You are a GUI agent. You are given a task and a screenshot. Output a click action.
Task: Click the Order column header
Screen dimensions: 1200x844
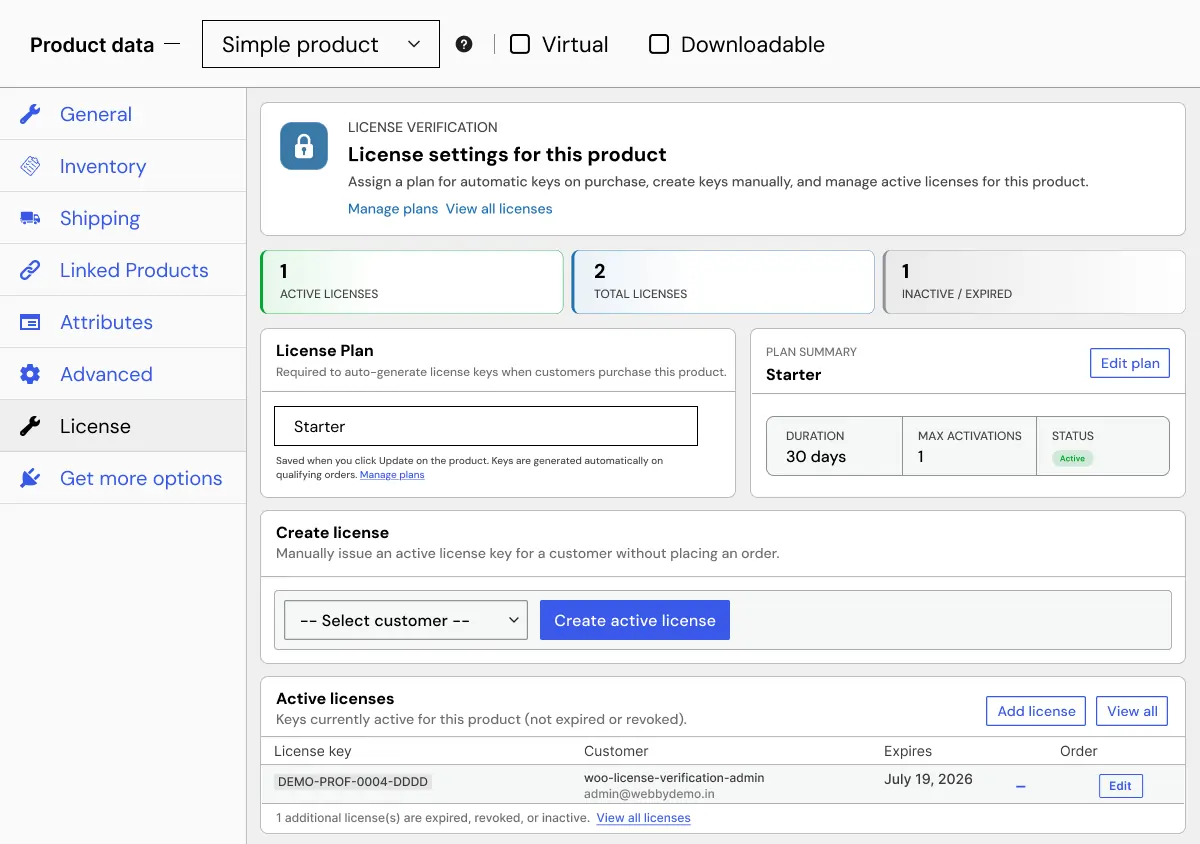click(x=1079, y=751)
